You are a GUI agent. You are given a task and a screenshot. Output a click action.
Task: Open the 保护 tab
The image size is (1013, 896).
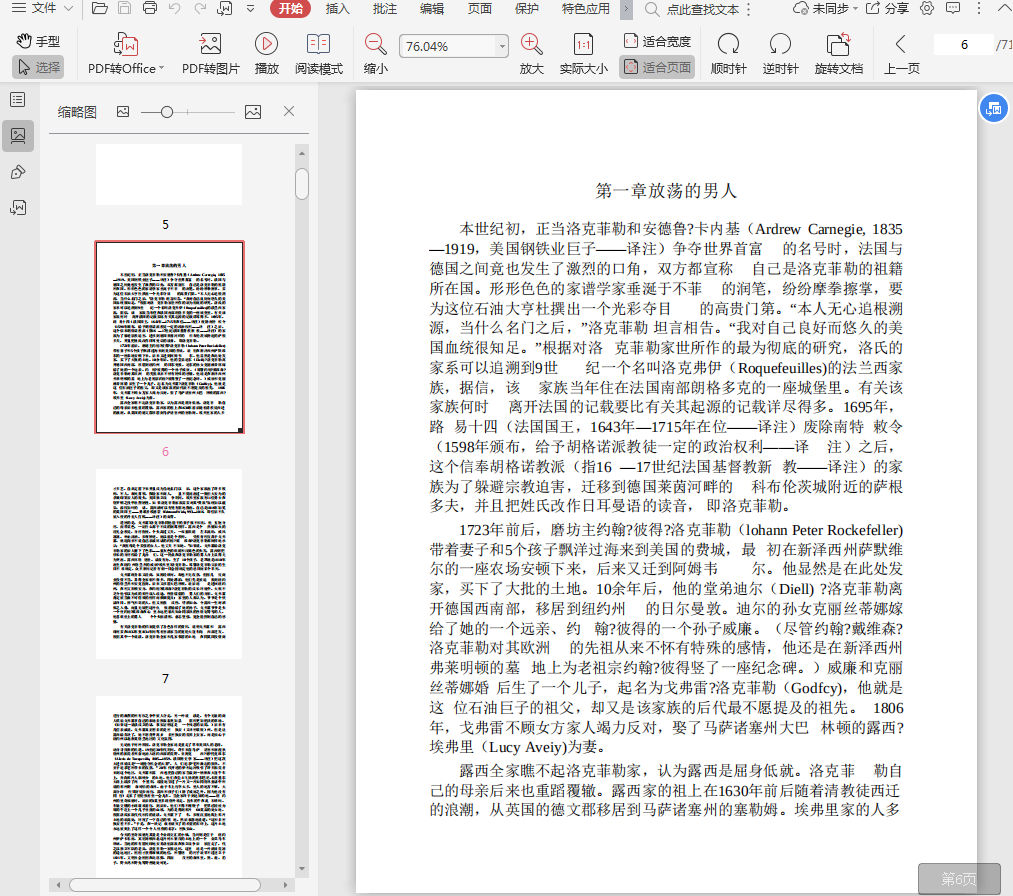click(x=527, y=8)
